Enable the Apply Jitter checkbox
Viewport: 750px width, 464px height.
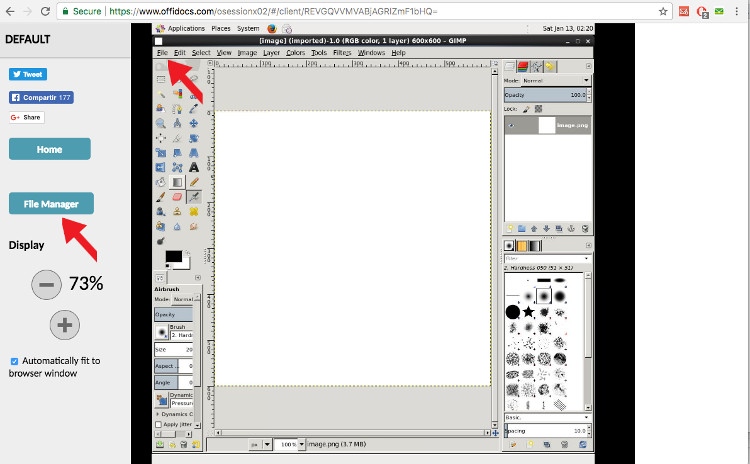159,424
